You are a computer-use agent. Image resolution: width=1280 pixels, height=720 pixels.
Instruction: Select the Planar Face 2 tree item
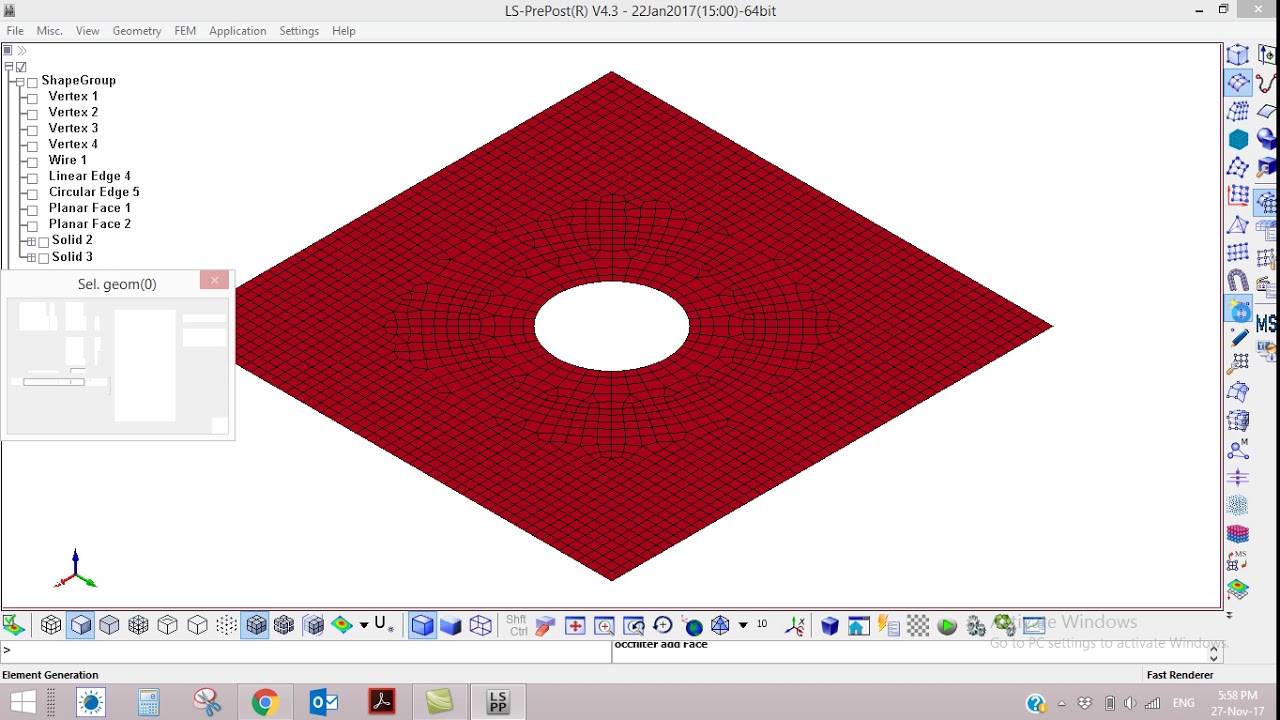point(90,224)
